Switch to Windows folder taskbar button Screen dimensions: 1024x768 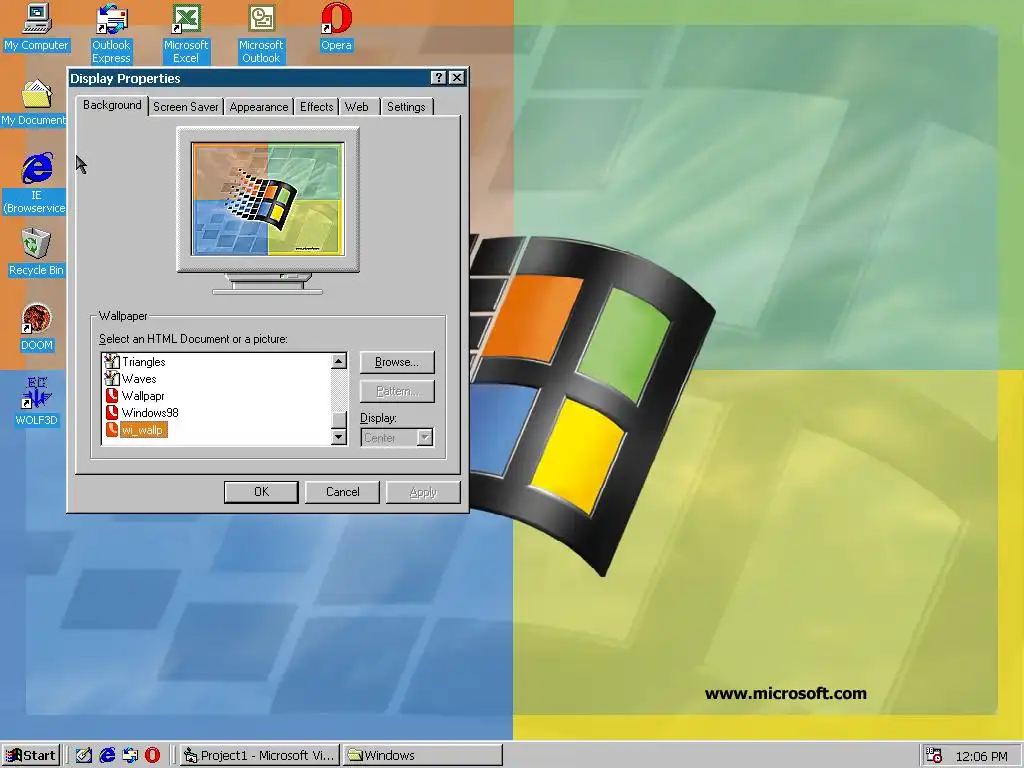tap(423, 755)
